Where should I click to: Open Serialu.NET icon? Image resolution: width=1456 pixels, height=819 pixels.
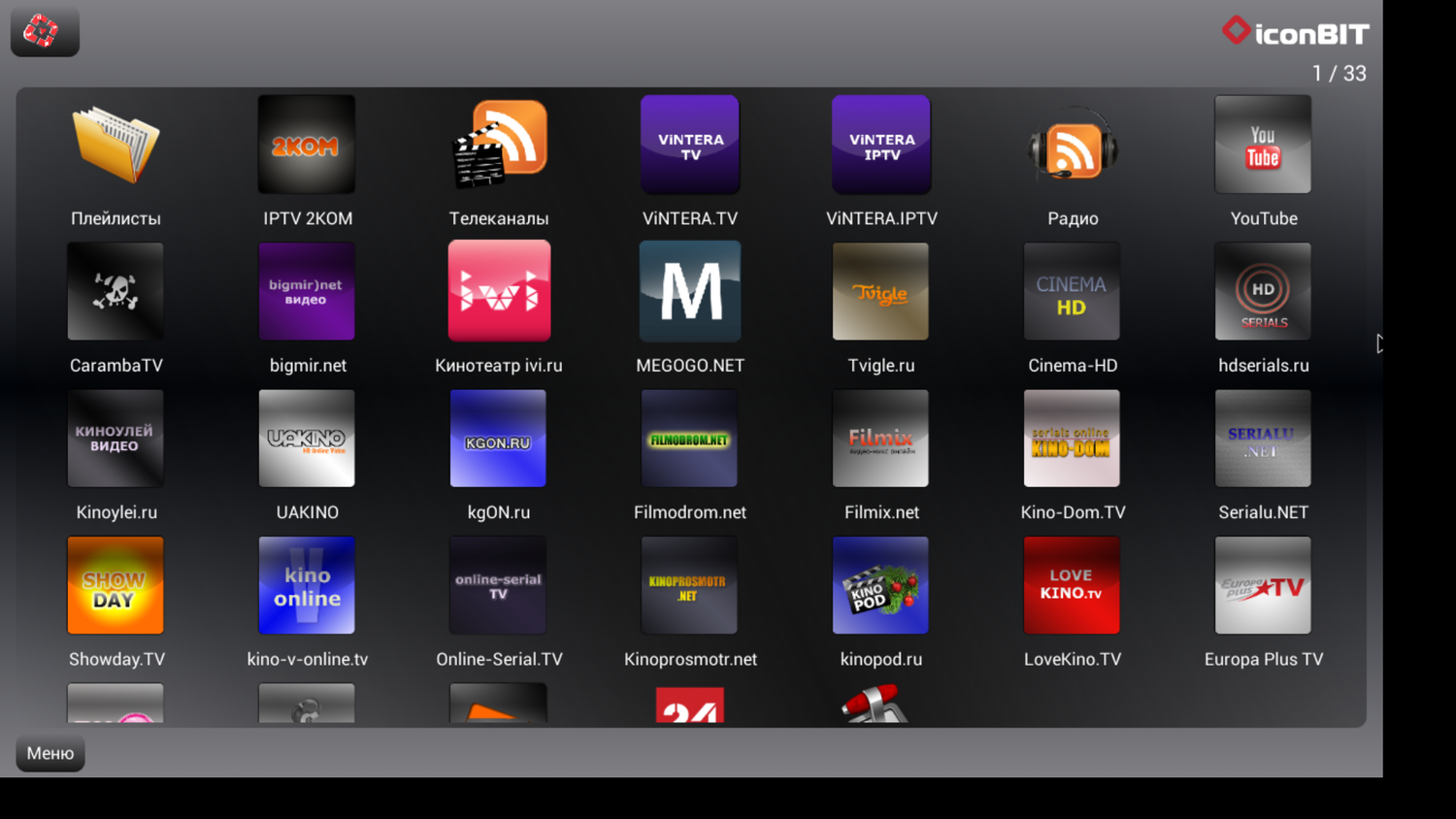[x=1263, y=439]
